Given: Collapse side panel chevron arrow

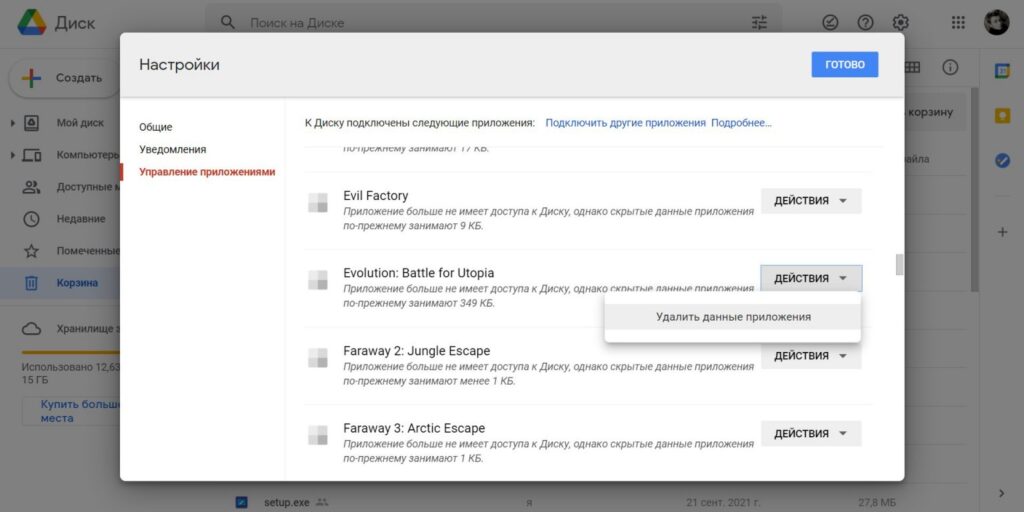Looking at the screenshot, I should [1002, 493].
